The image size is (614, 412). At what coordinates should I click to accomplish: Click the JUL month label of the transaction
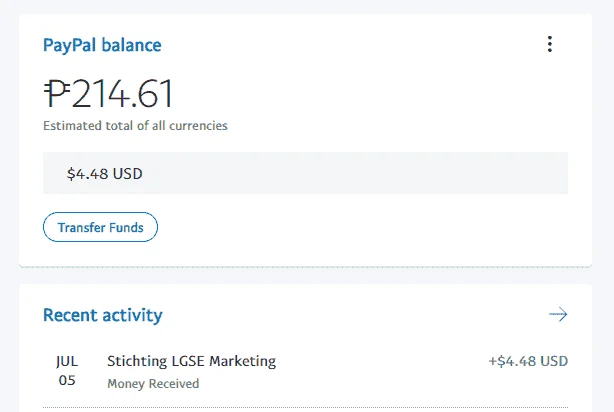(67, 361)
